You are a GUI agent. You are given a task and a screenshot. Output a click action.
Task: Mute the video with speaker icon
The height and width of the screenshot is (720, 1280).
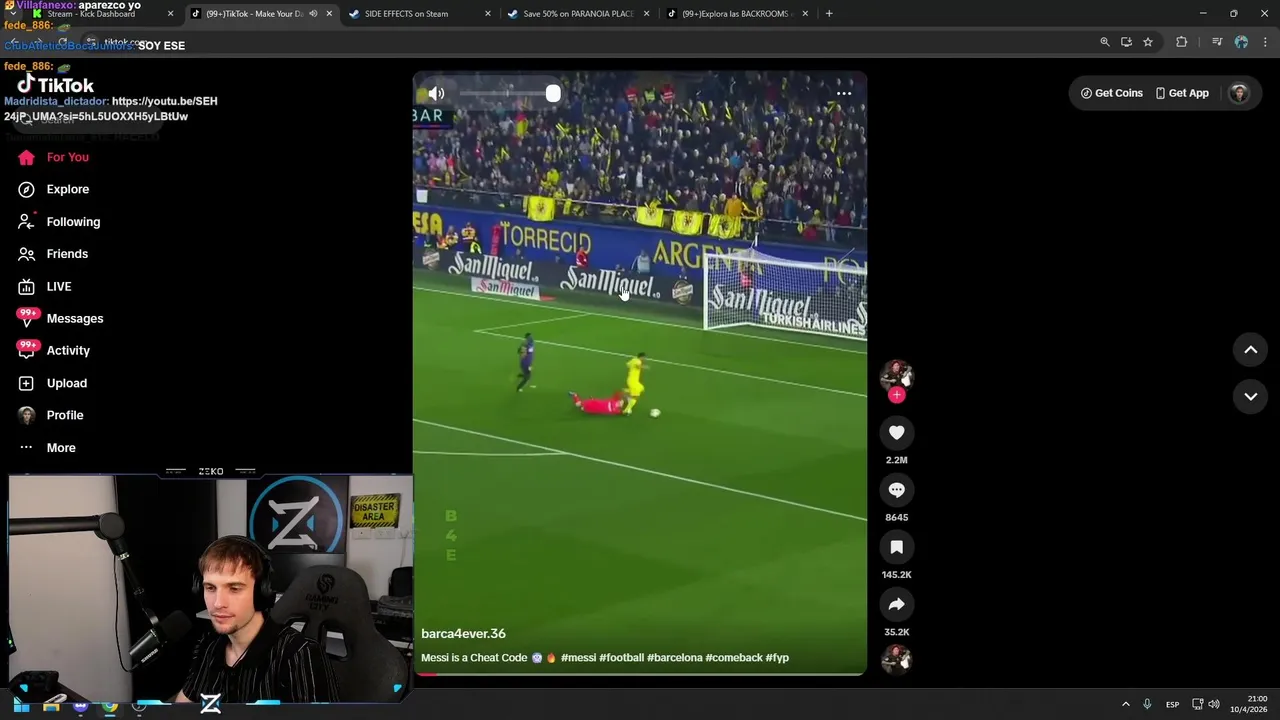click(x=436, y=94)
